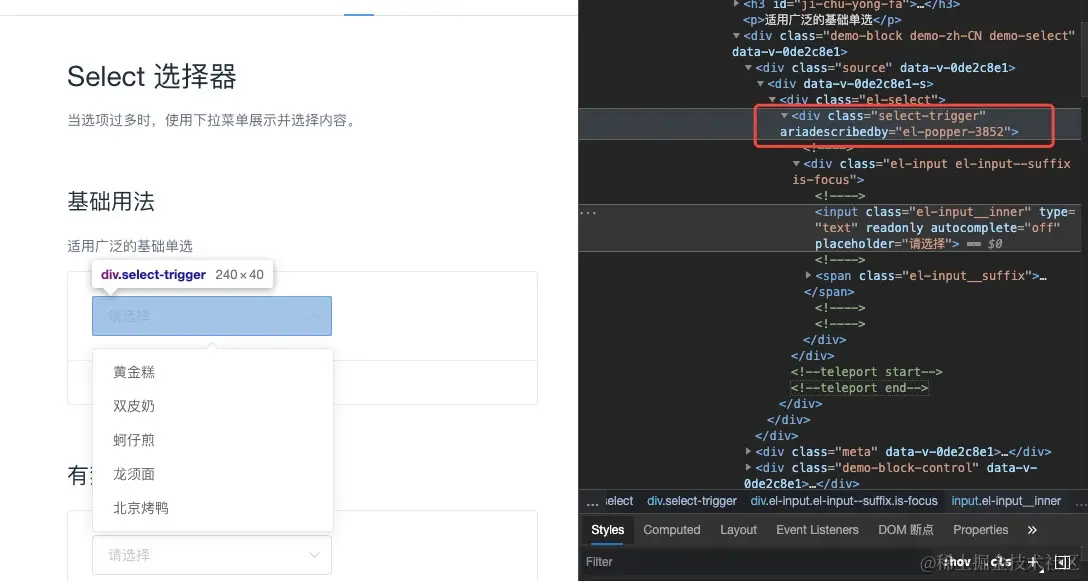
Task: Open the Properties tab
Action: pos(980,530)
